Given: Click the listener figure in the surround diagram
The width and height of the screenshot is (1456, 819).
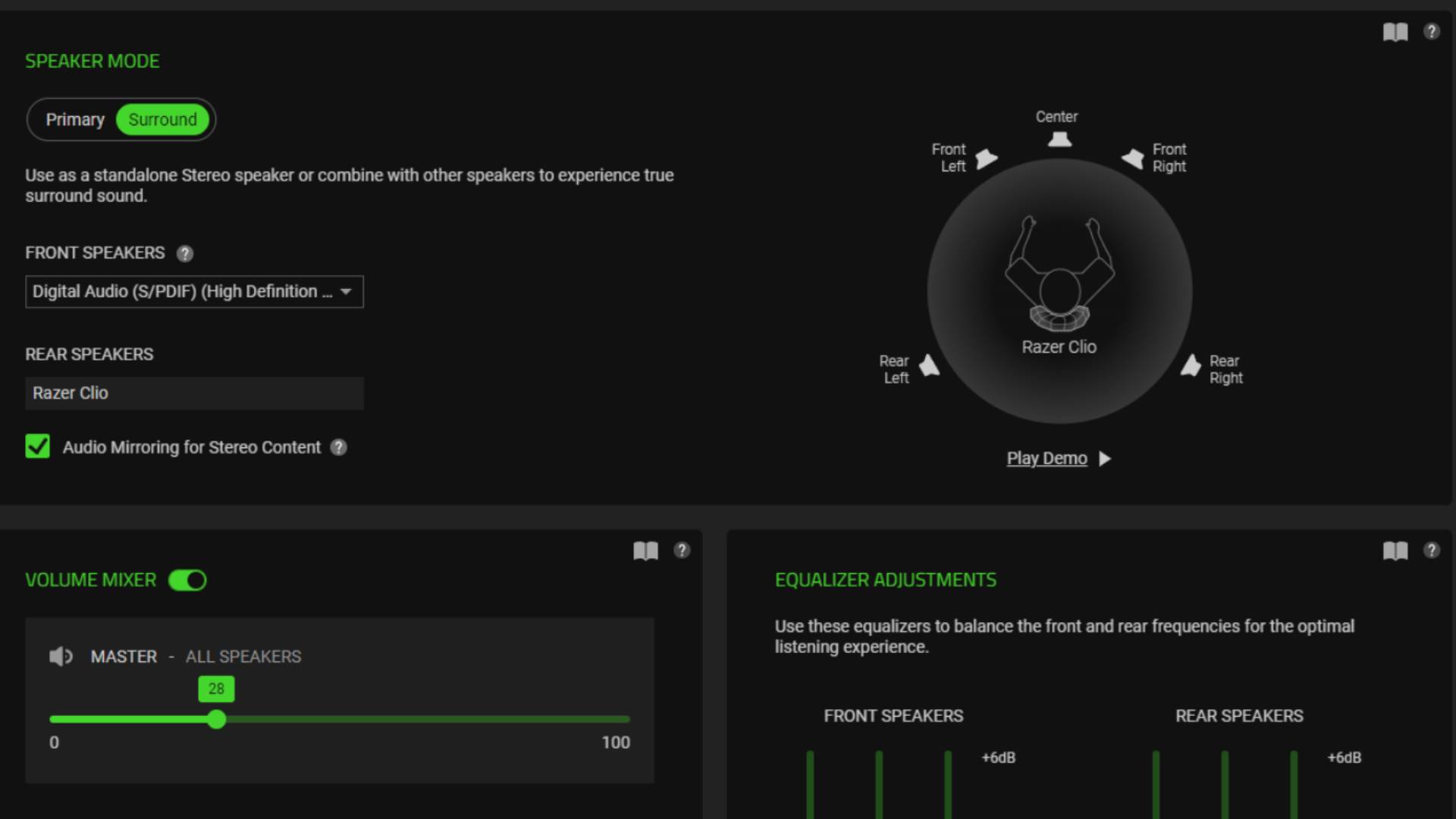Looking at the screenshot, I should 1059,275.
